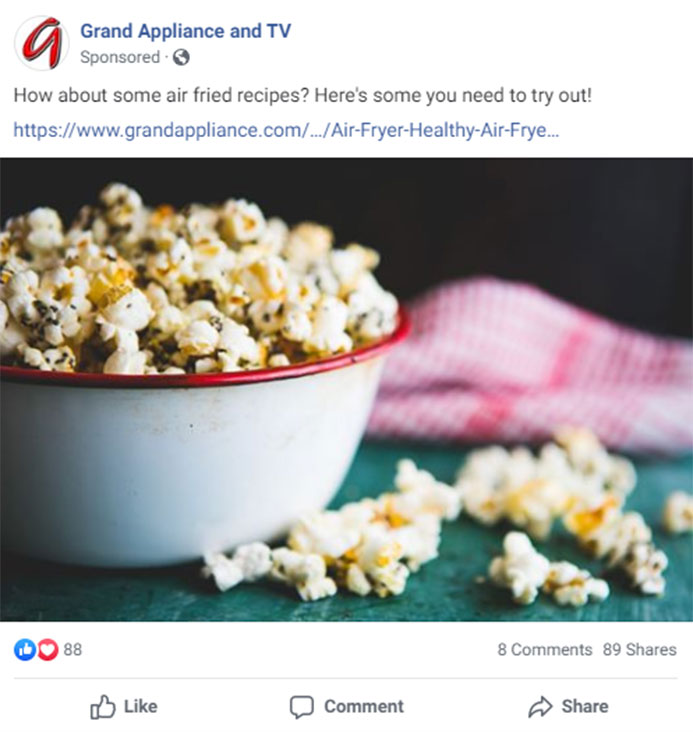This screenshot has width=693, height=732.
Task: Click the air fried recipes post text
Action: pyautogui.click(x=303, y=95)
